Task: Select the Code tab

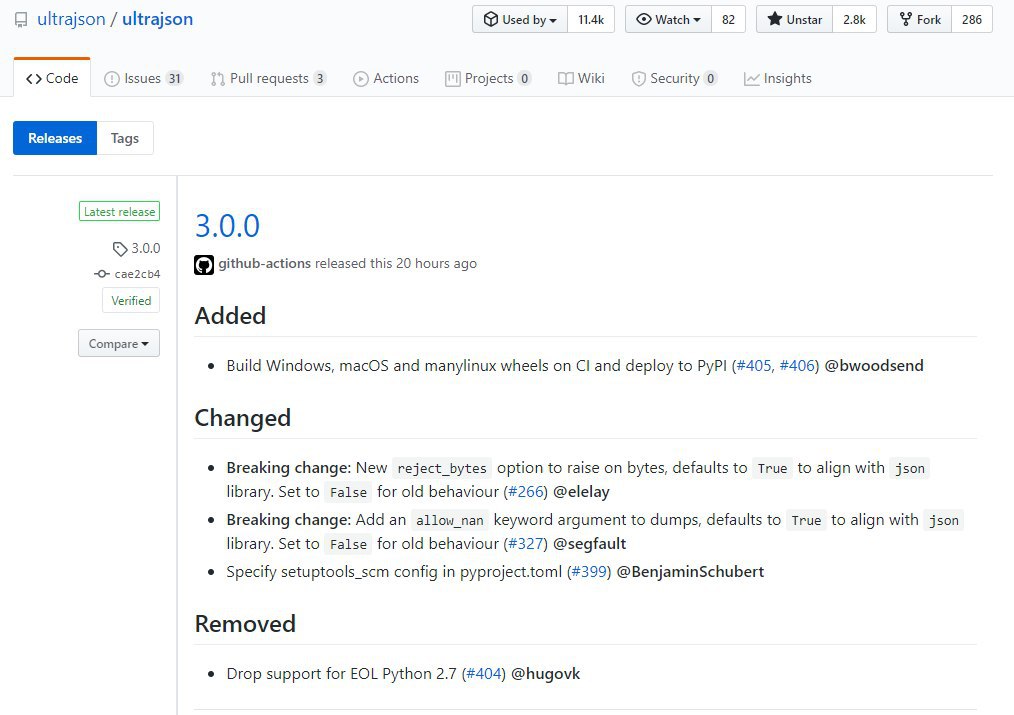Action: pyautogui.click(x=52, y=78)
